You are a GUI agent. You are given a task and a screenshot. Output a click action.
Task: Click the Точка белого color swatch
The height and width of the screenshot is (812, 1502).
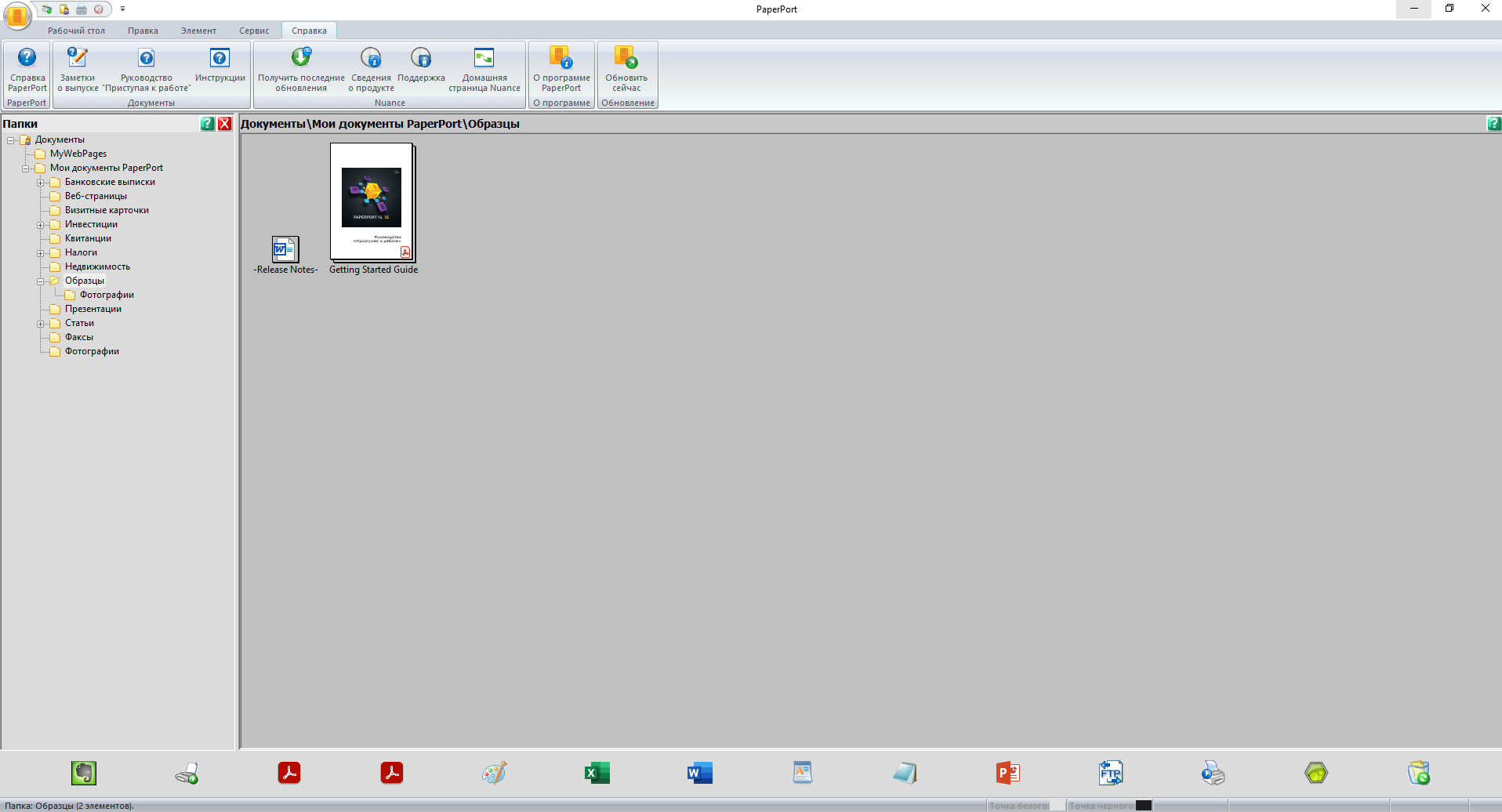pyautogui.click(x=1057, y=806)
